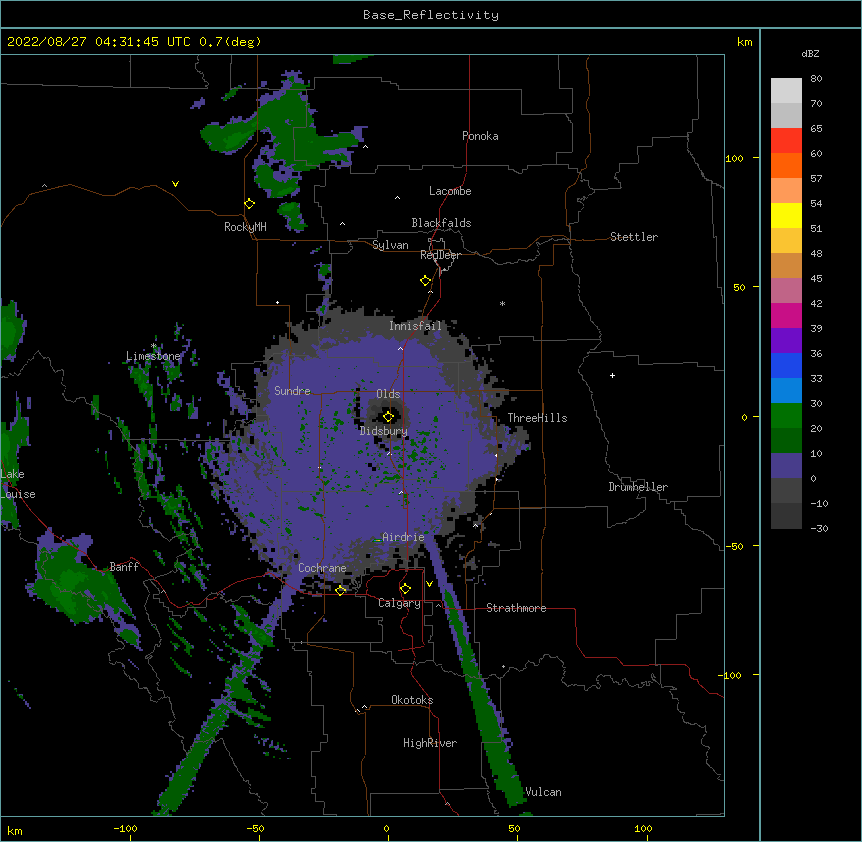
Task: Select the Didsbury label
Action: [x=384, y=431]
